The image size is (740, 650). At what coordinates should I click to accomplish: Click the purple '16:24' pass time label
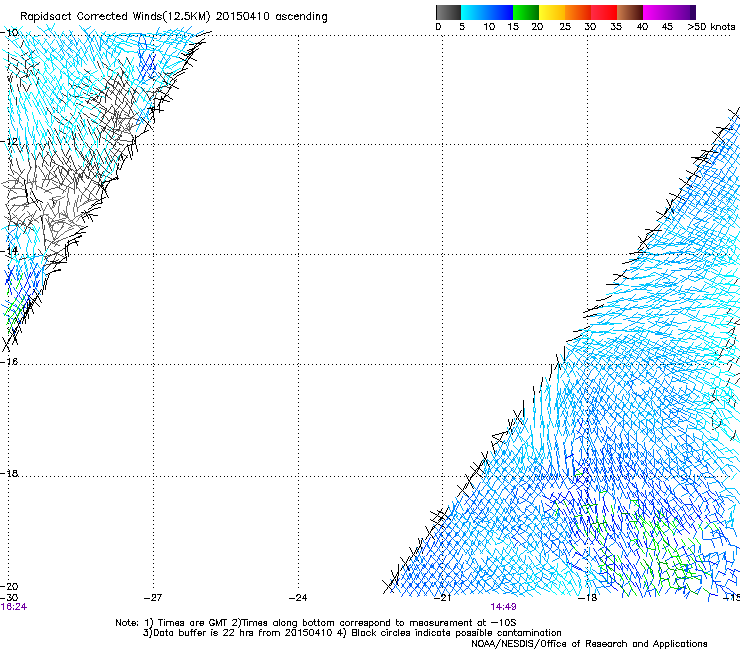pyautogui.click(x=13, y=607)
